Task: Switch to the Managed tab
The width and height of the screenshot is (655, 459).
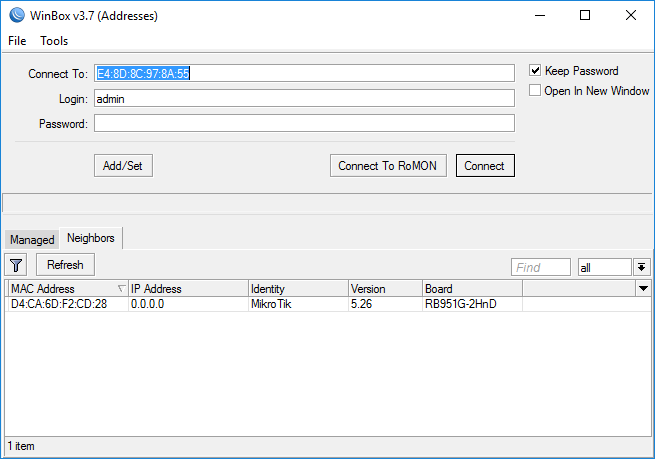Action: 32,240
